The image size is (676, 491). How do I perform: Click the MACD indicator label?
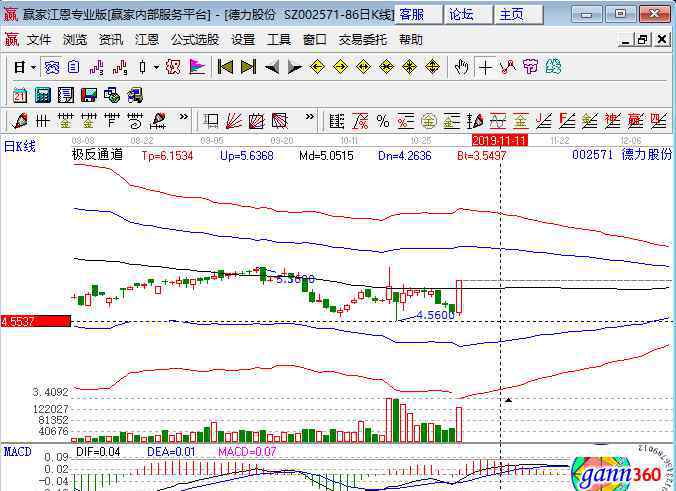pyautogui.click(x=18, y=451)
